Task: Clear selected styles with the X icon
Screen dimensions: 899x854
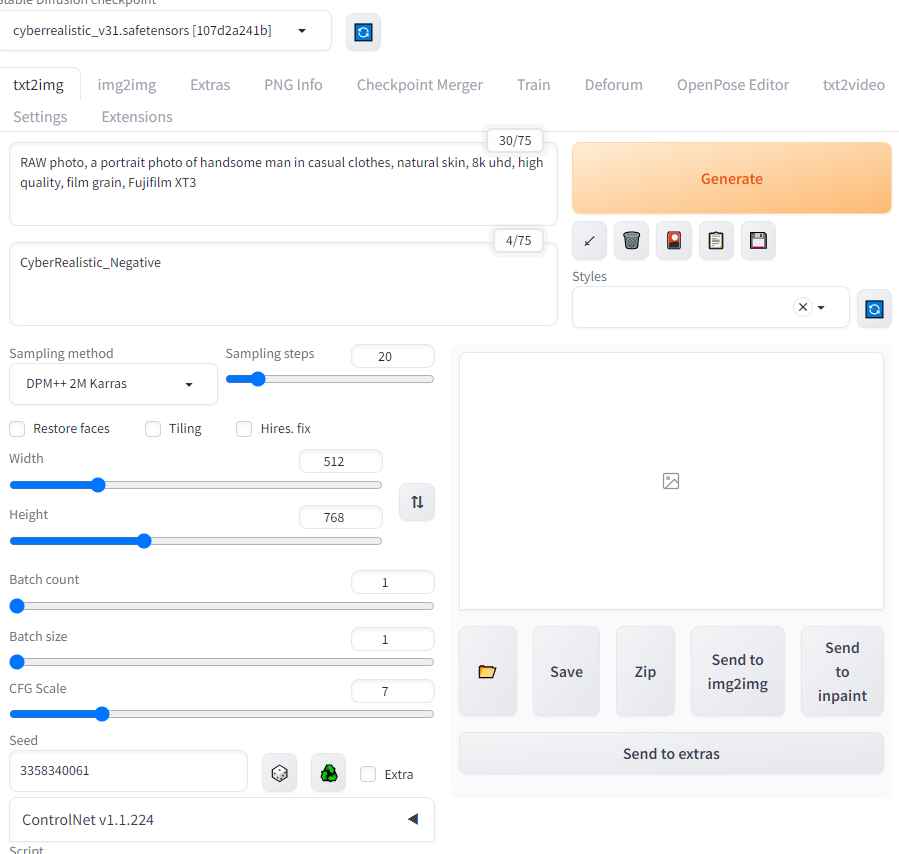Action: tap(803, 307)
